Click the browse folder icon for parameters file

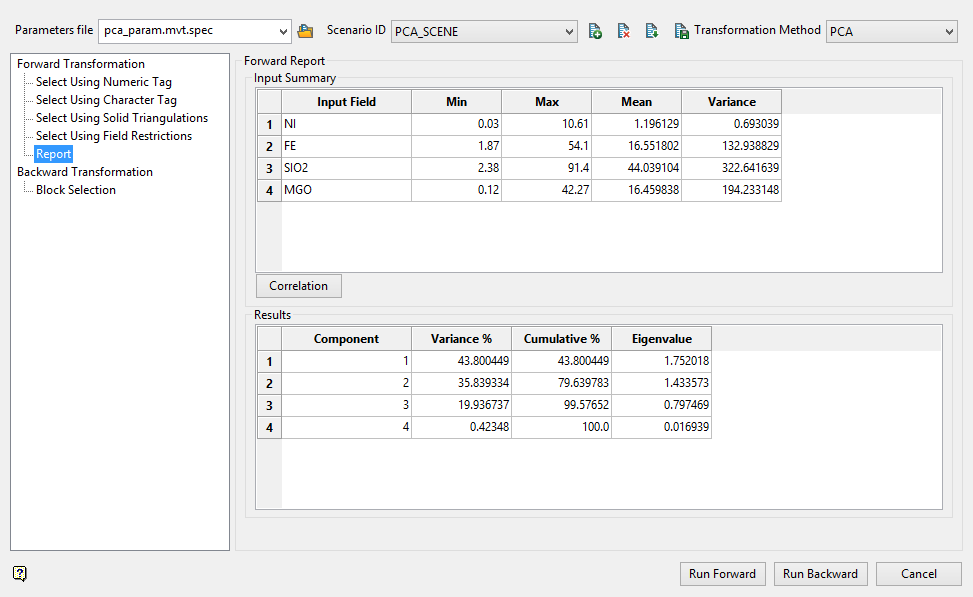click(306, 32)
